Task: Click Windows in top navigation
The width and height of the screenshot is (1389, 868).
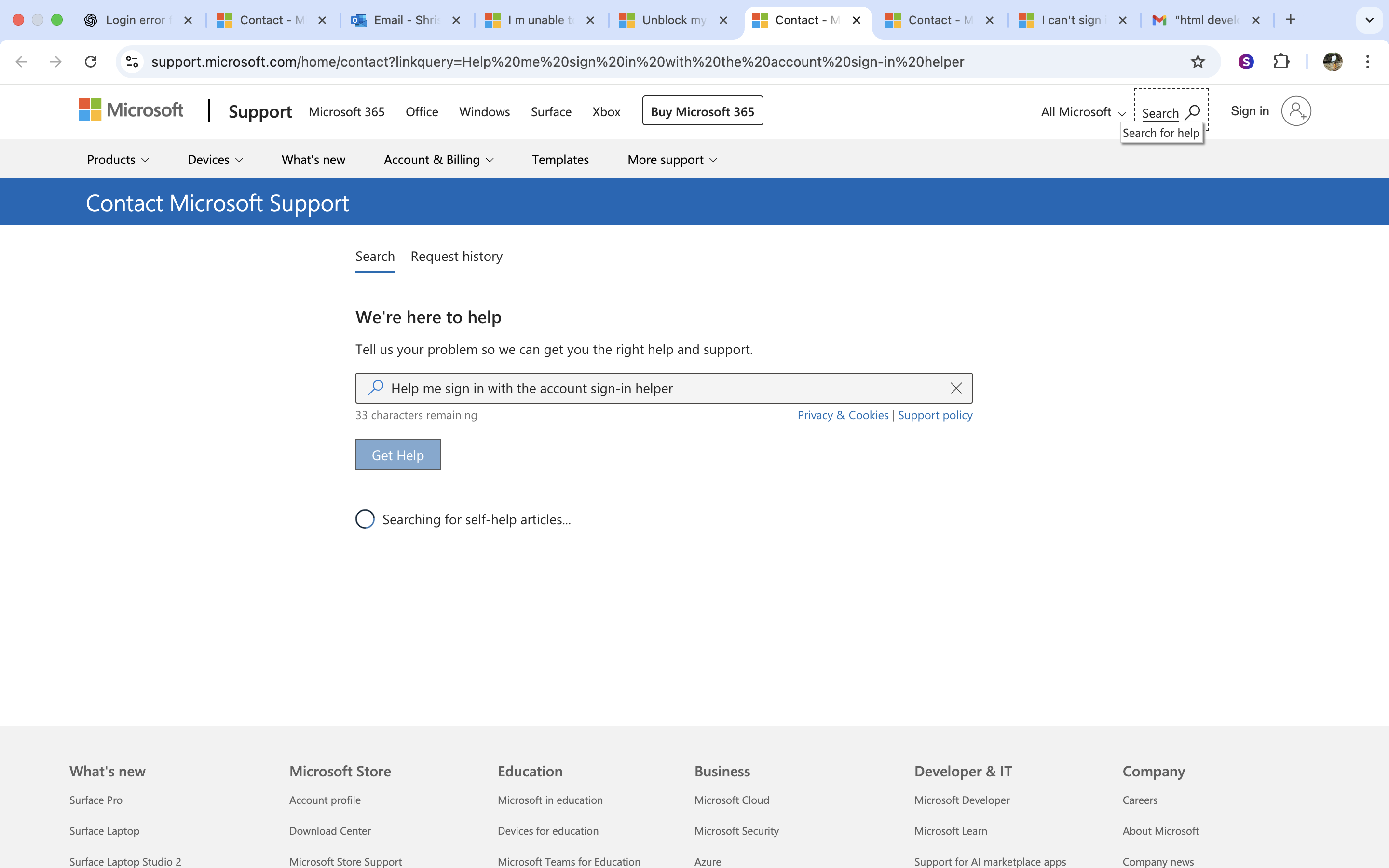Action: (x=484, y=112)
